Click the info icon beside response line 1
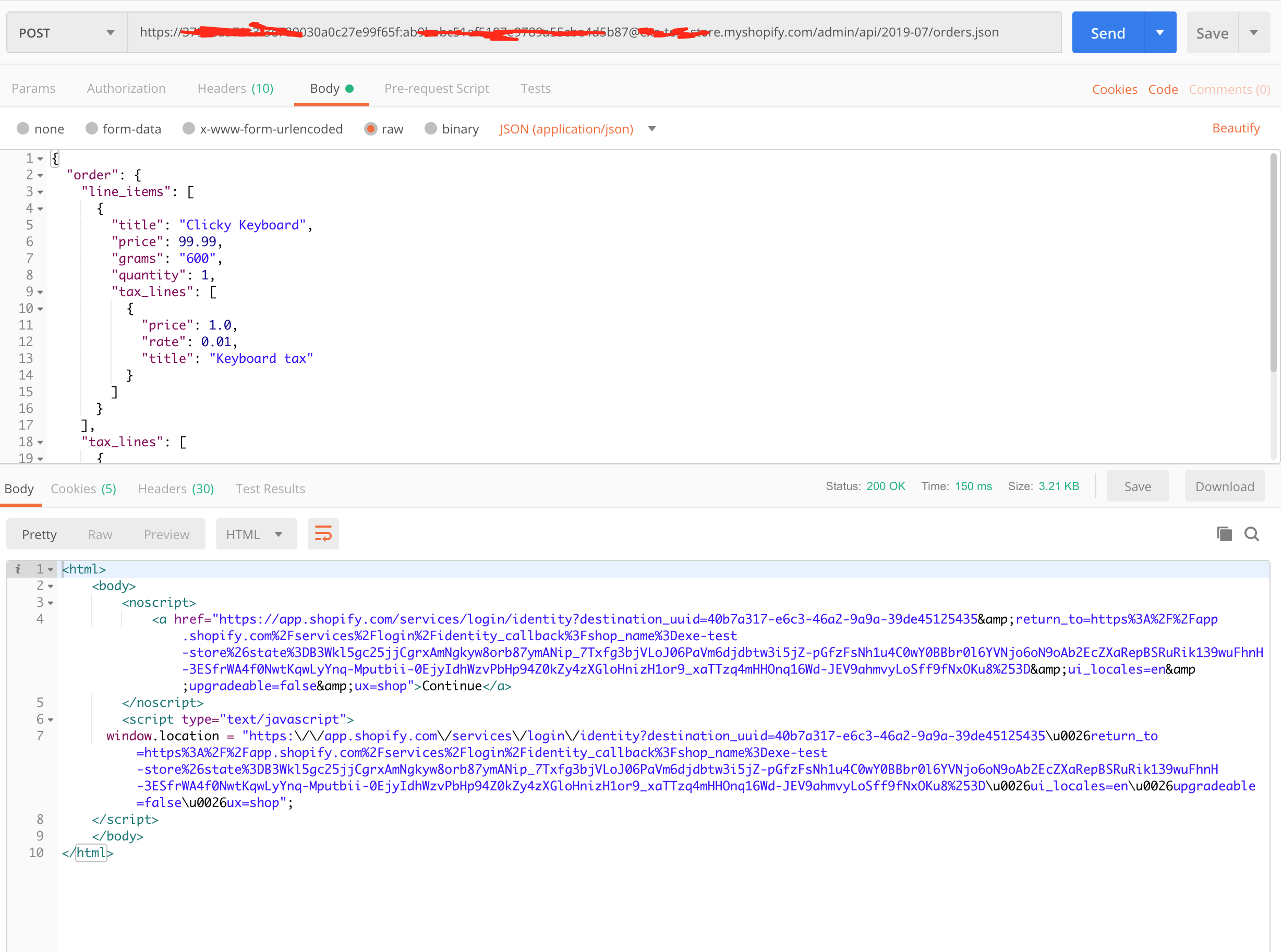Viewport: 1282px width, 952px height. [x=18, y=569]
